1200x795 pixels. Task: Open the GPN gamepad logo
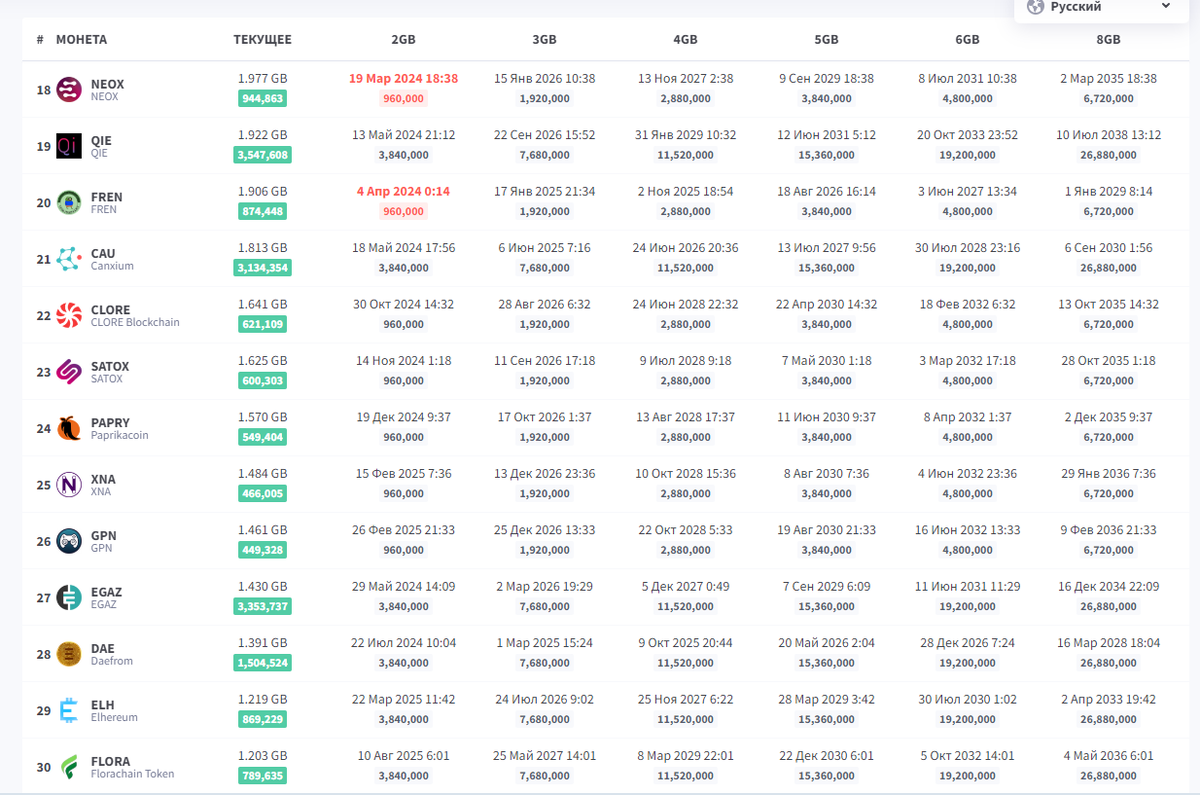[x=69, y=541]
